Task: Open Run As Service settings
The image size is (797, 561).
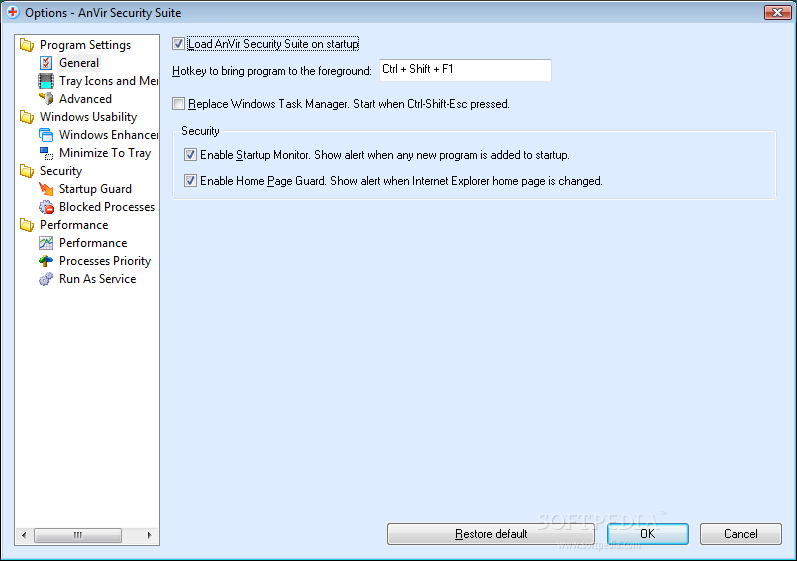Action: tap(98, 279)
